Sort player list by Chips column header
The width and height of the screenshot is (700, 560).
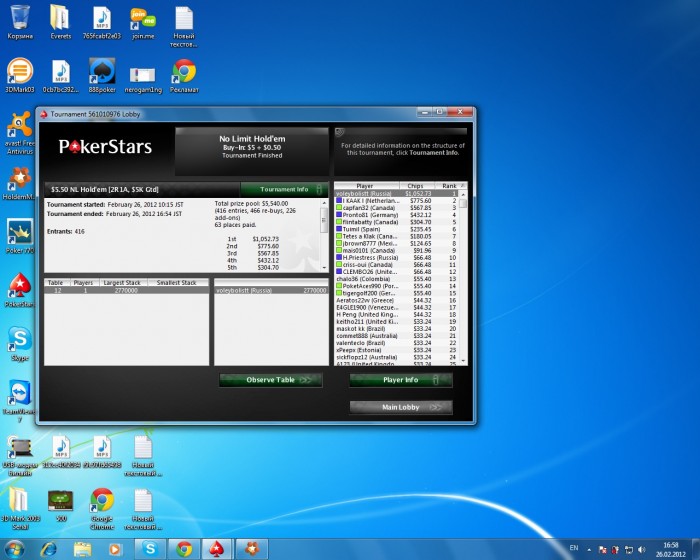[x=415, y=186]
